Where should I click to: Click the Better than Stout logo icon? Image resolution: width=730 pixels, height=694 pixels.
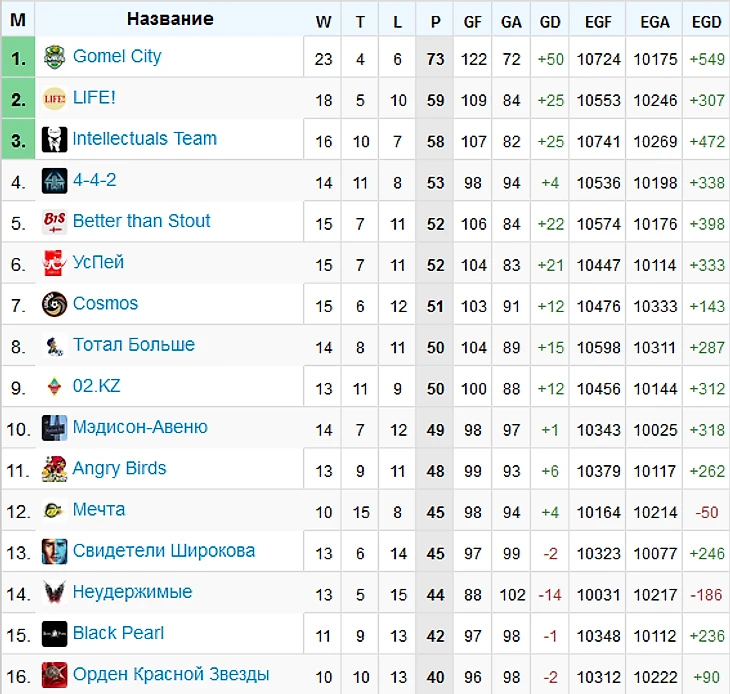click(54, 222)
